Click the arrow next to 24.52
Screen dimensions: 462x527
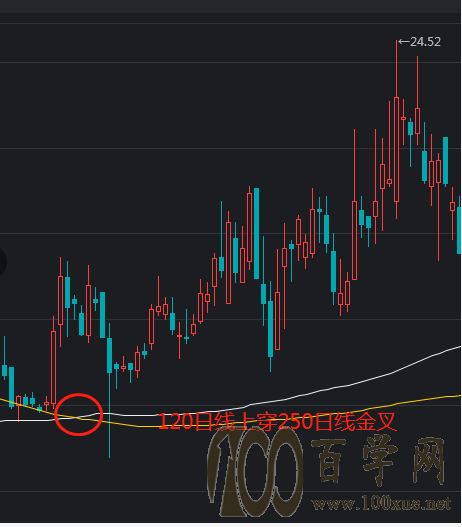[404, 42]
